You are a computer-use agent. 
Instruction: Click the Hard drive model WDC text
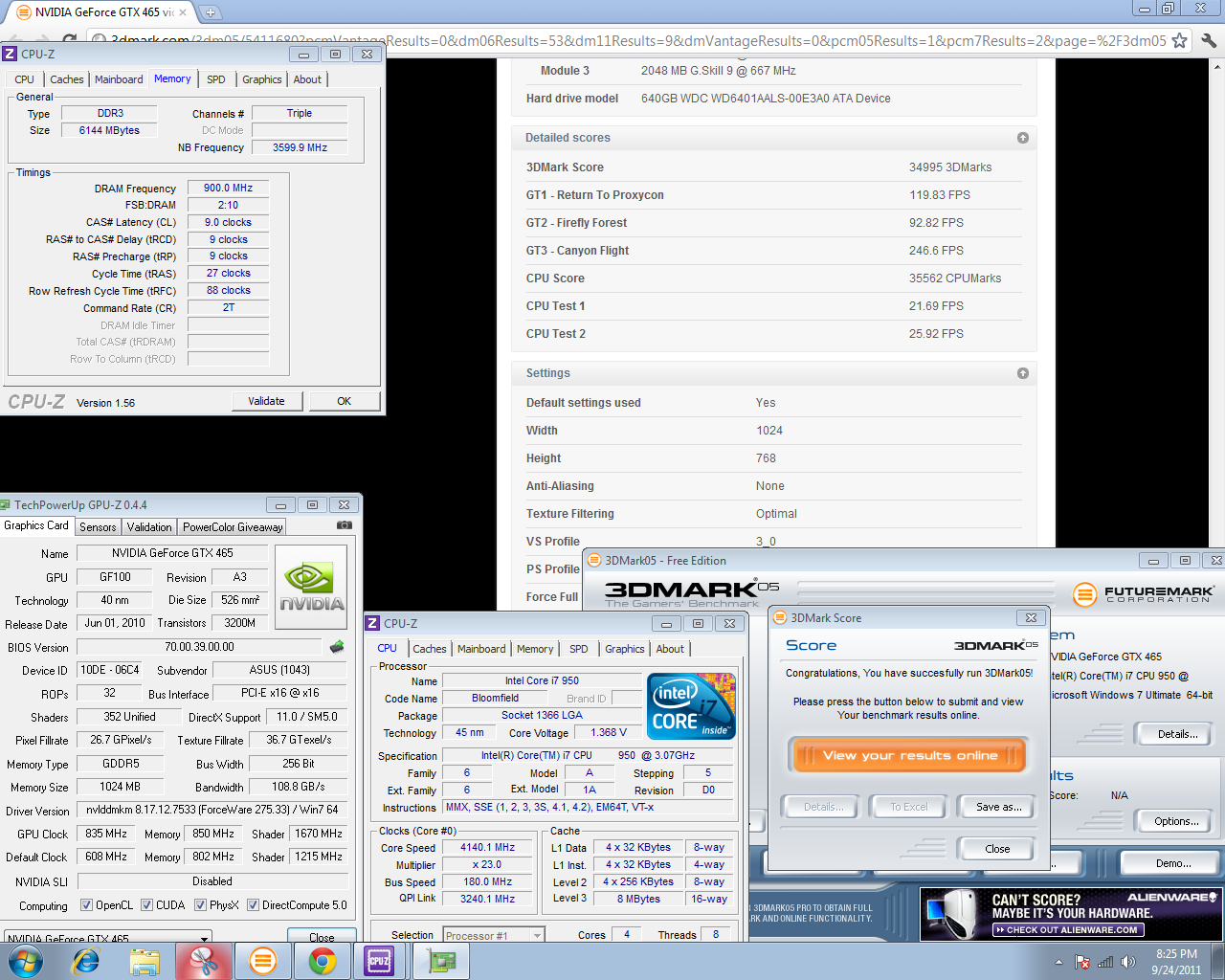point(766,99)
